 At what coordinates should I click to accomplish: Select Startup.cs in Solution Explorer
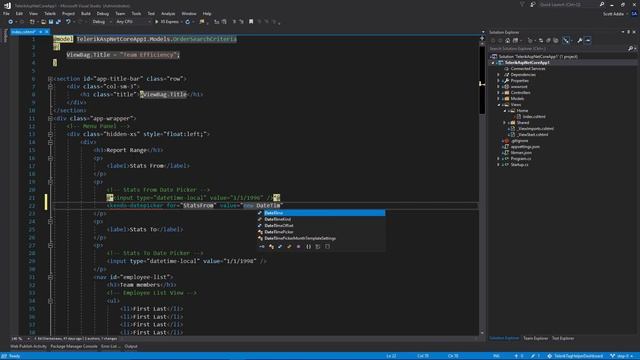[519, 164]
